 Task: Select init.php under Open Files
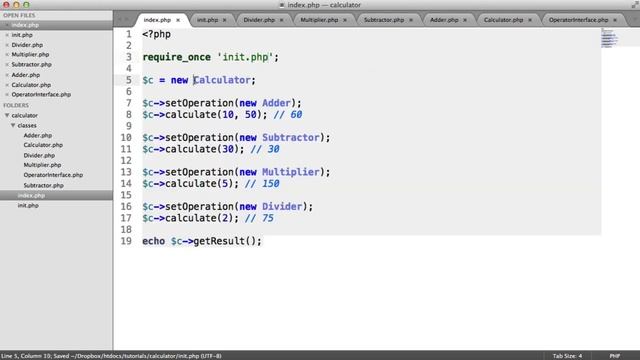pos(22,35)
